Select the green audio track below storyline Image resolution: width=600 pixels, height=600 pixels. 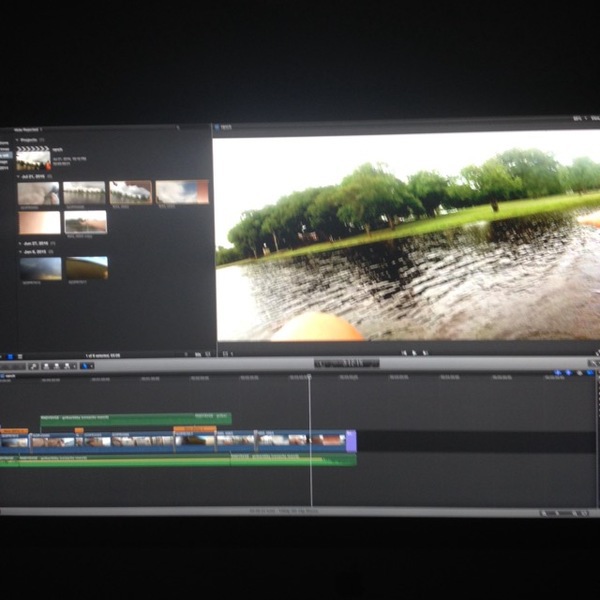[x=178, y=460]
